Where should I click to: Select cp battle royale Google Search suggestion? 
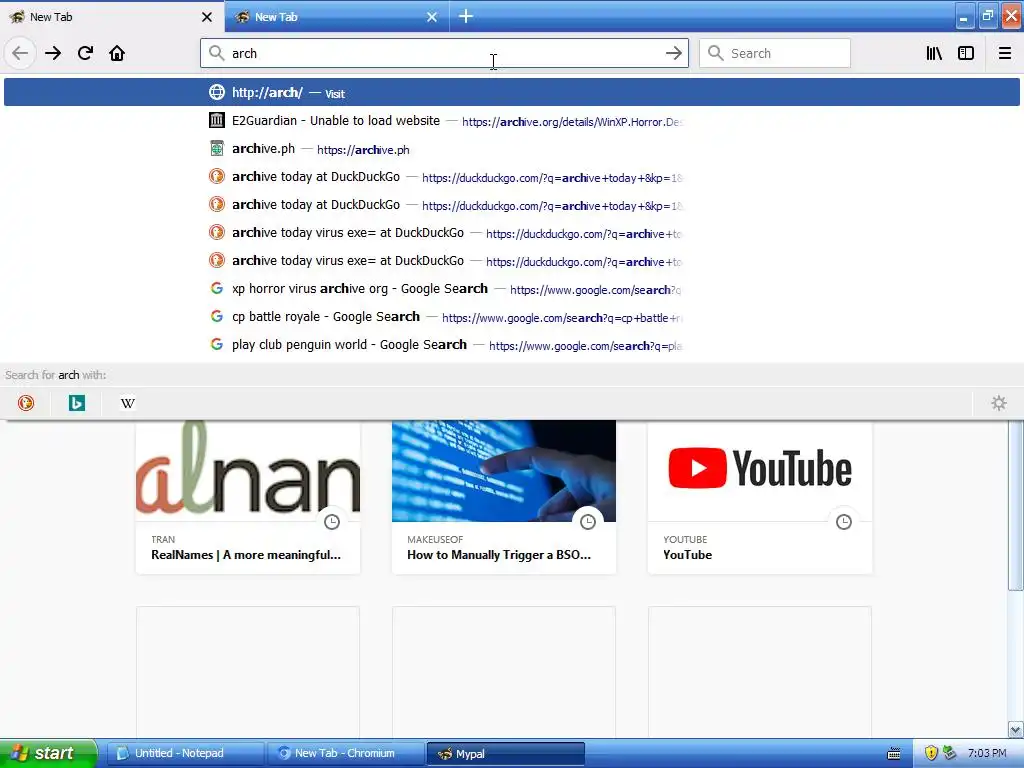(511, 317)
